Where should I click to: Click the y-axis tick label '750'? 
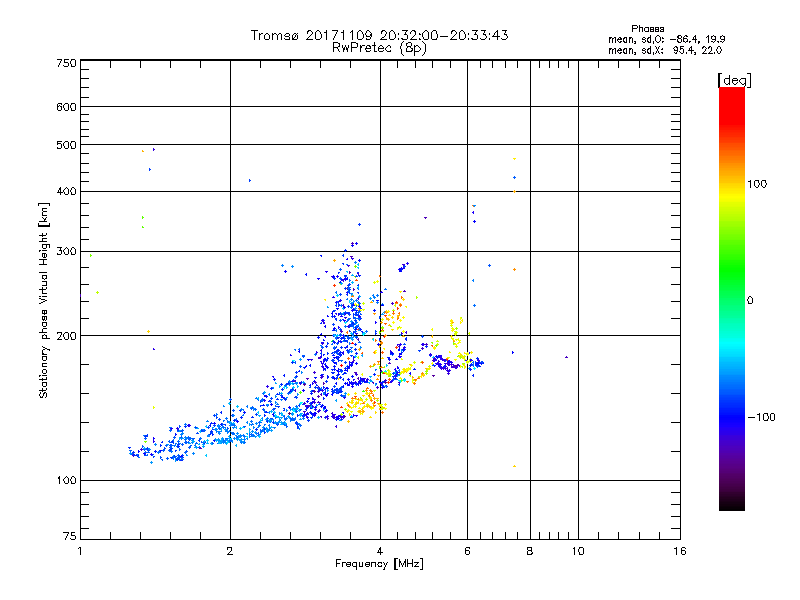click(66, 63)
